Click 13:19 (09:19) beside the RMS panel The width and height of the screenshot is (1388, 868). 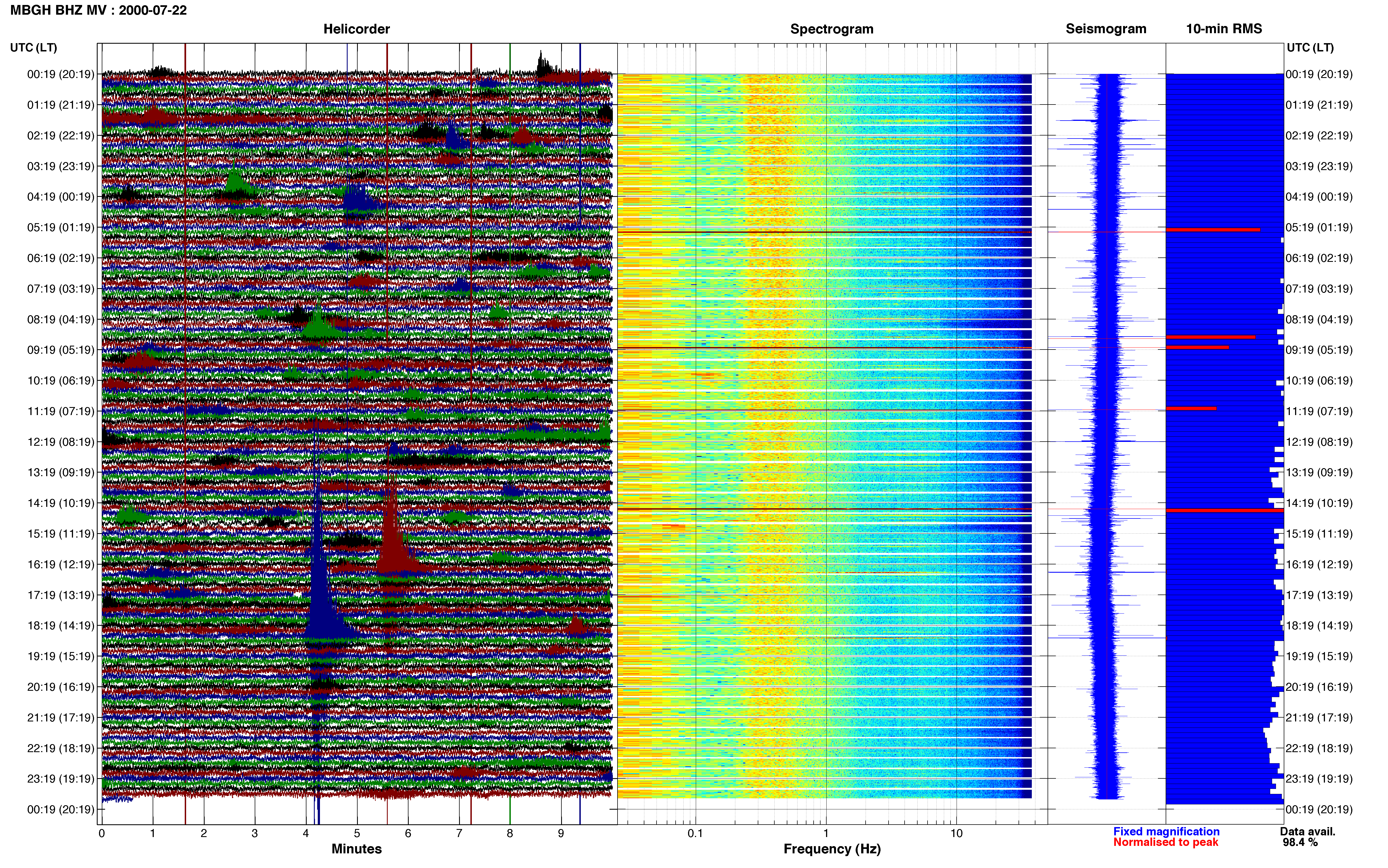tap(1319, 473)
